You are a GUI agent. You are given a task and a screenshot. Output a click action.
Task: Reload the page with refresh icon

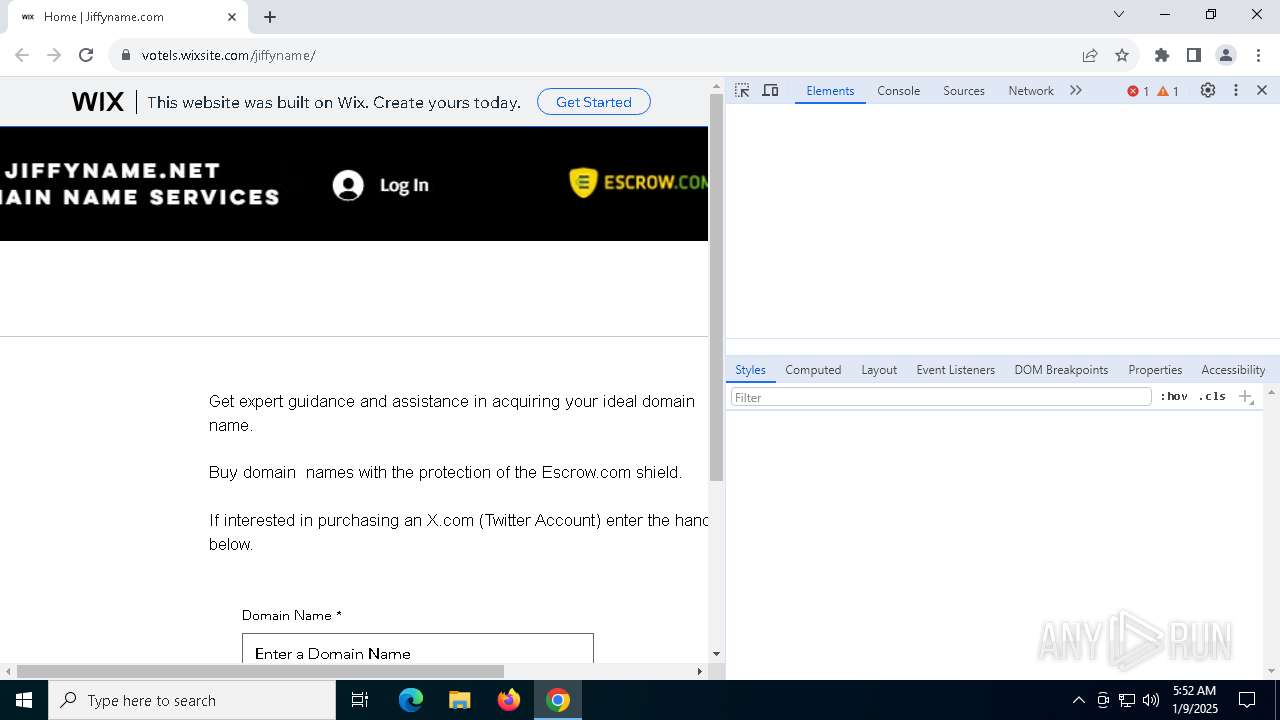[x=86, y=55]
